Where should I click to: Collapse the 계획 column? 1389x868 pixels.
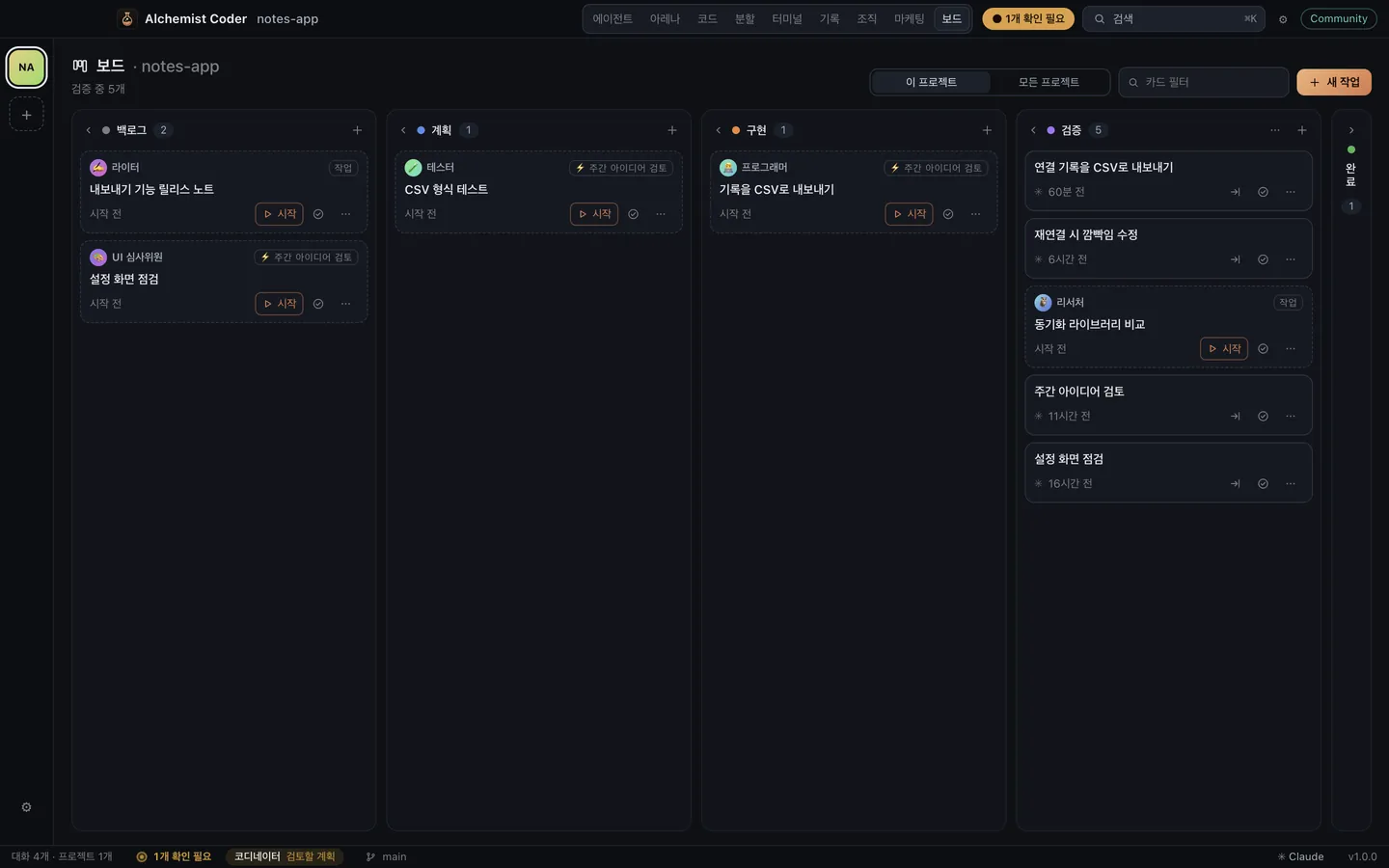(x=403, y=130)
